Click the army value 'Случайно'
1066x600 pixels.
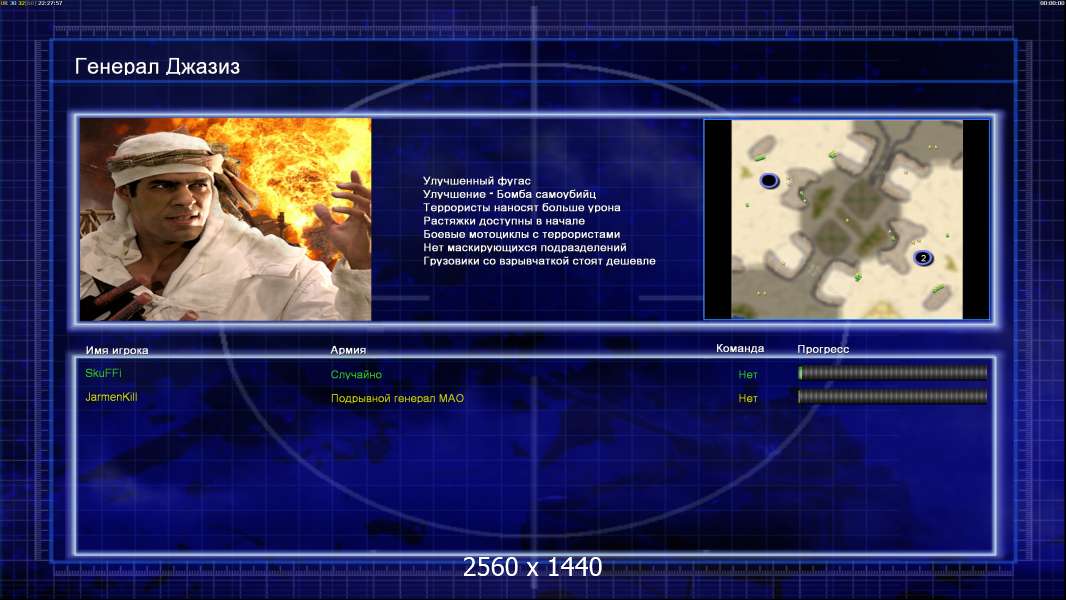(356, 374)
